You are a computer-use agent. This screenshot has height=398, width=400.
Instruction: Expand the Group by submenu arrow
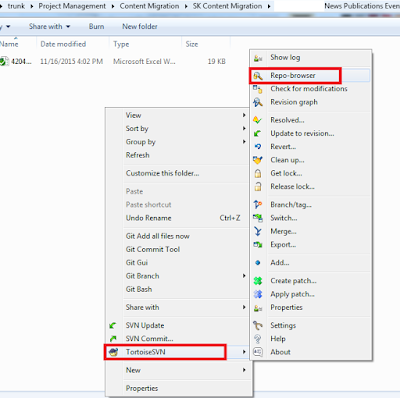pos(244,142)
